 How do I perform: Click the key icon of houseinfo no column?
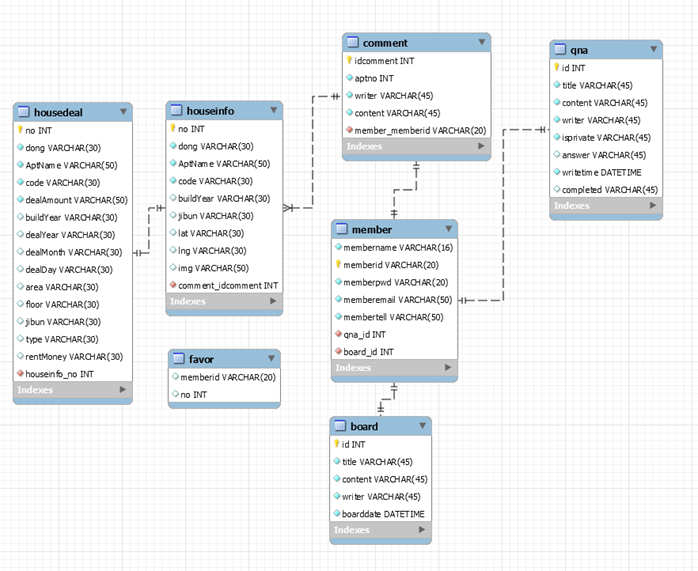tap(173, 128)
